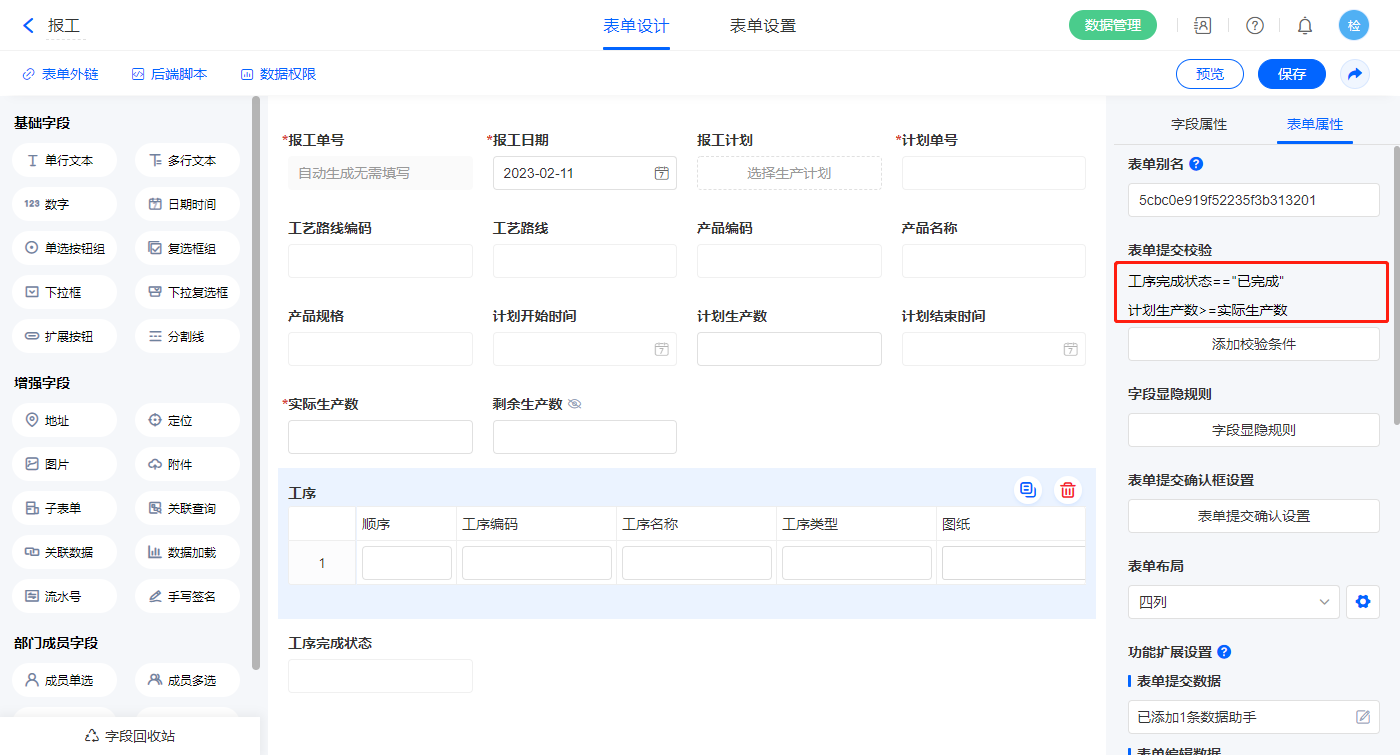
Task: Click the 实际生产数 input field
Action: tap(380, 437)
